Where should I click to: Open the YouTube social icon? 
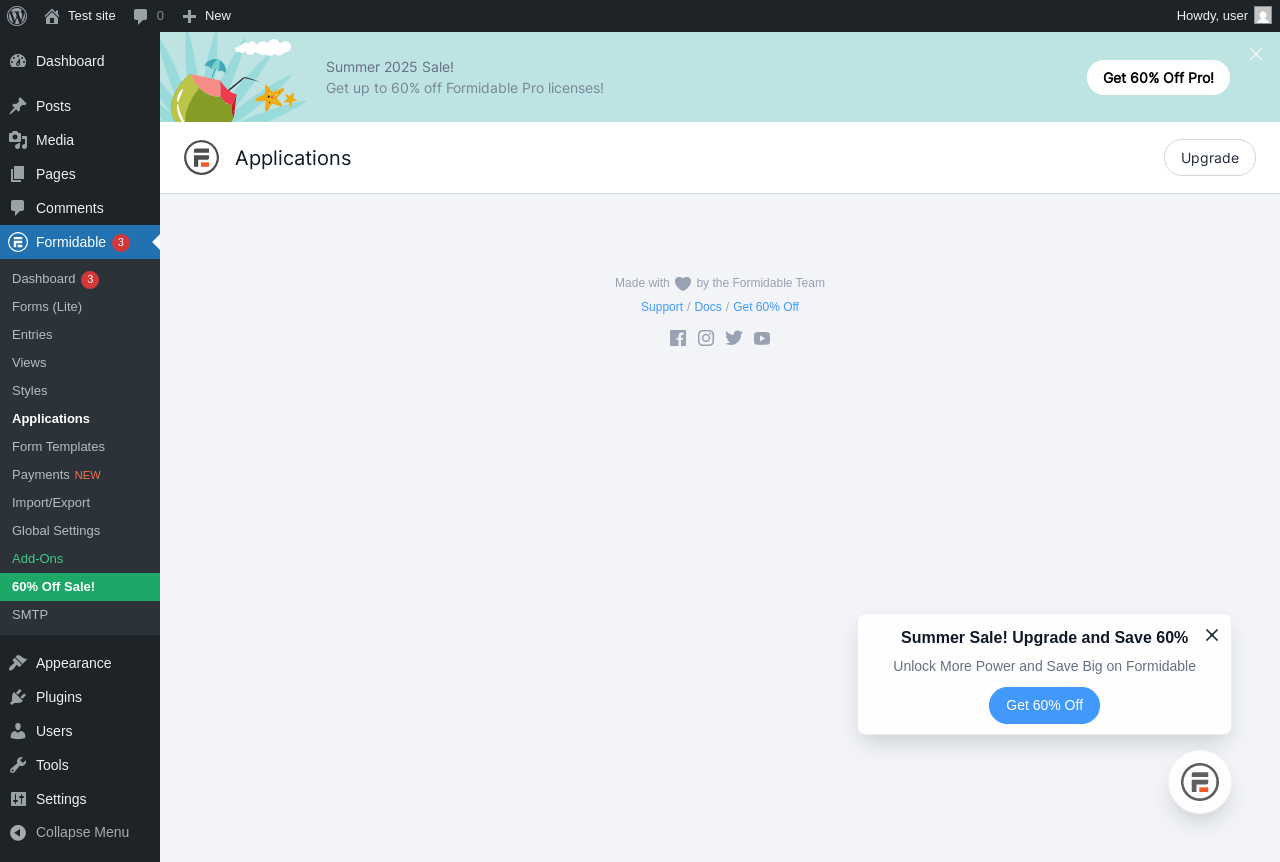click(x=762, y=338)
